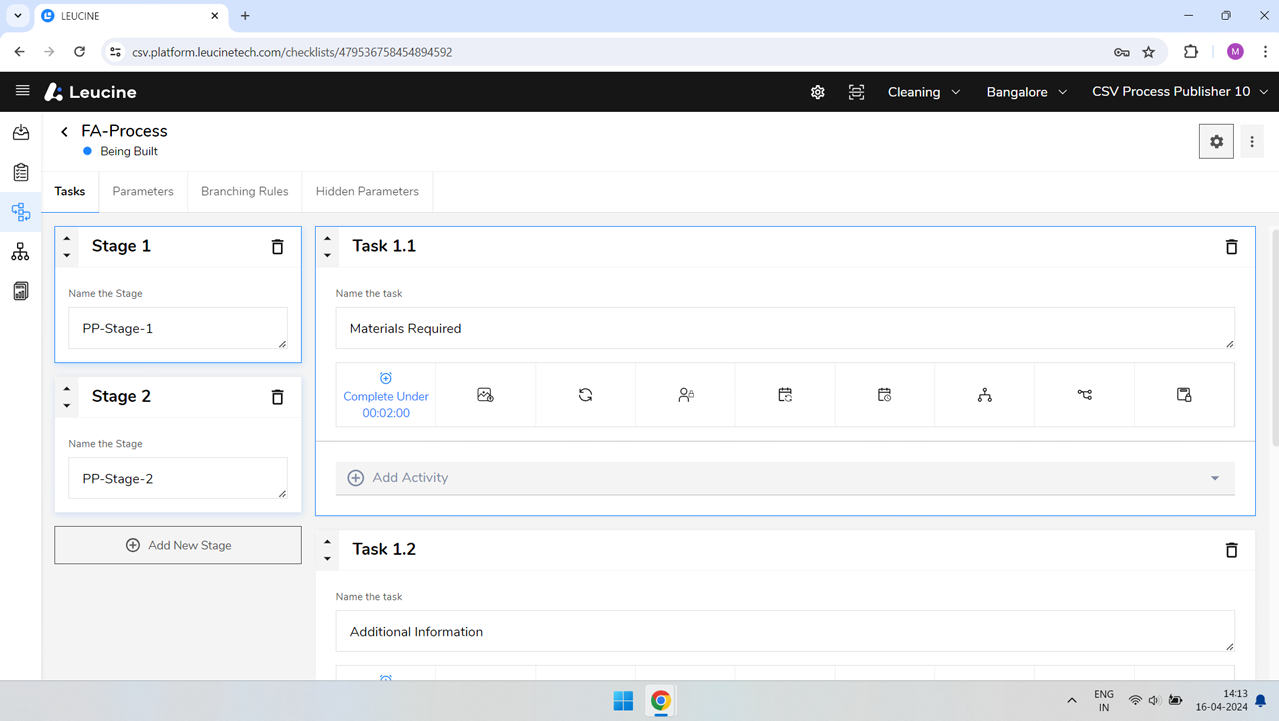This screenshot has height=721, width=1279.
Task: Move Stage 1 up
Action: coord(67,239)
